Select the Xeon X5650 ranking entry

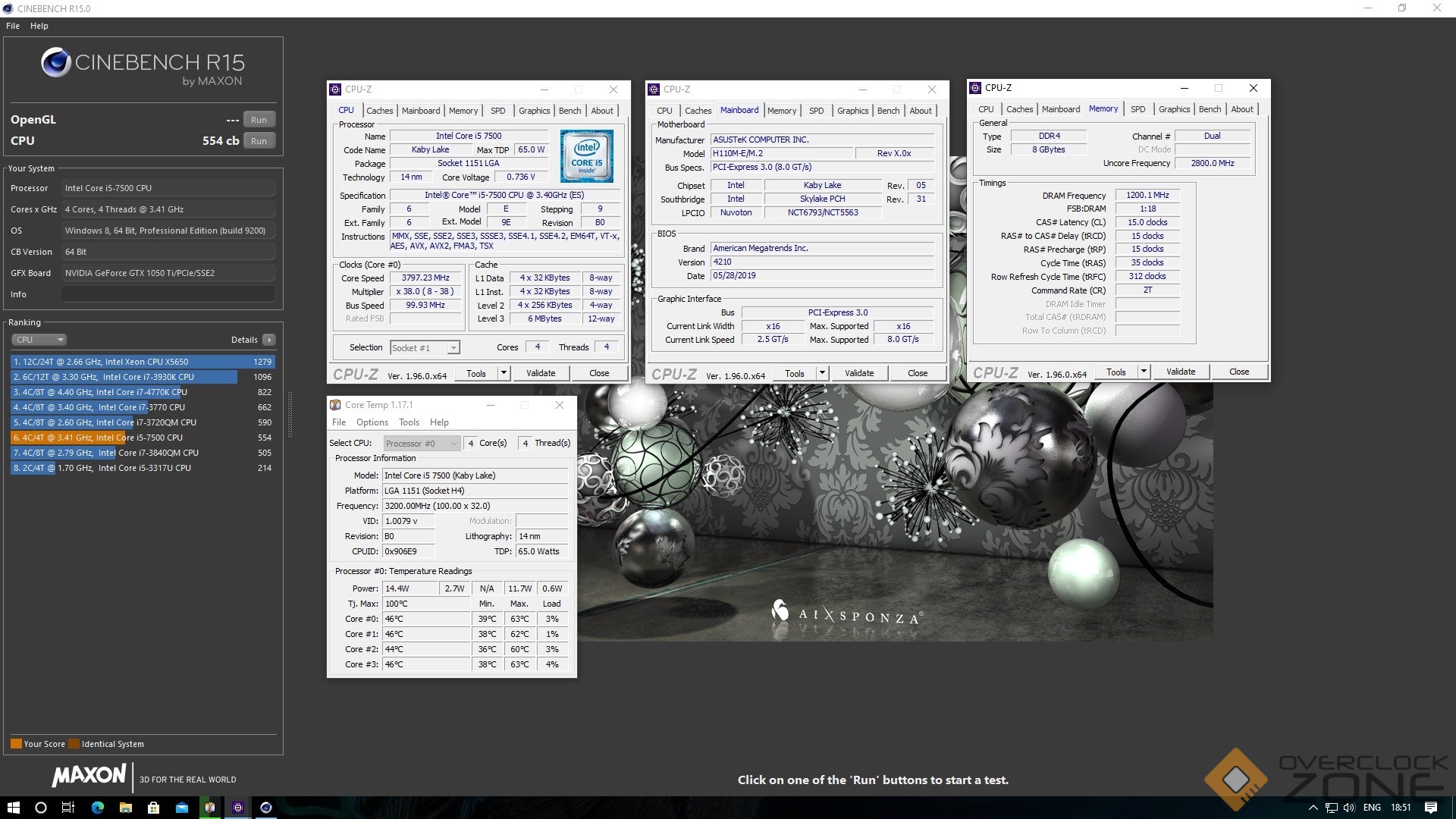(x=143, y=362)
